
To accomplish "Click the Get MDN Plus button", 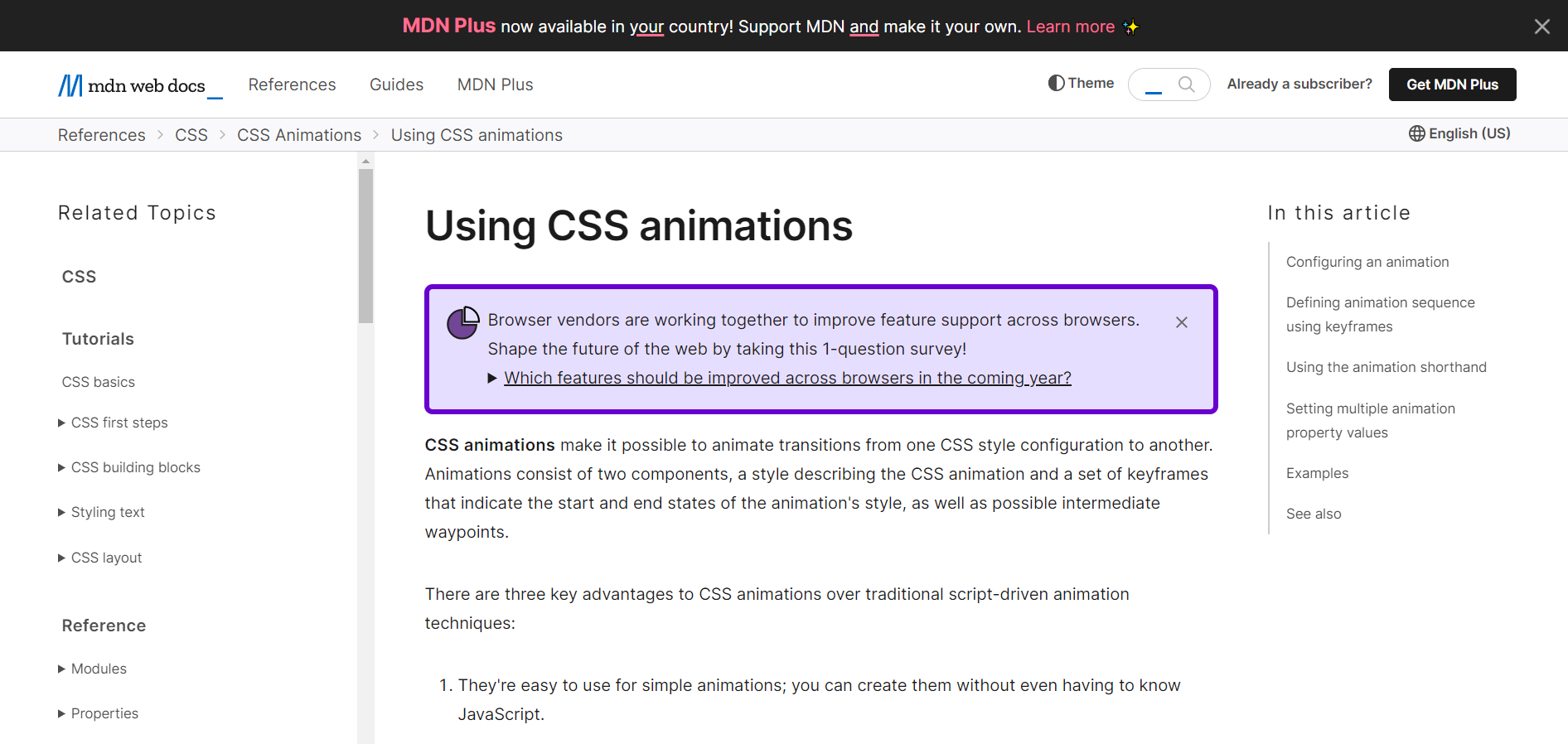I will tap(1452, 85).
